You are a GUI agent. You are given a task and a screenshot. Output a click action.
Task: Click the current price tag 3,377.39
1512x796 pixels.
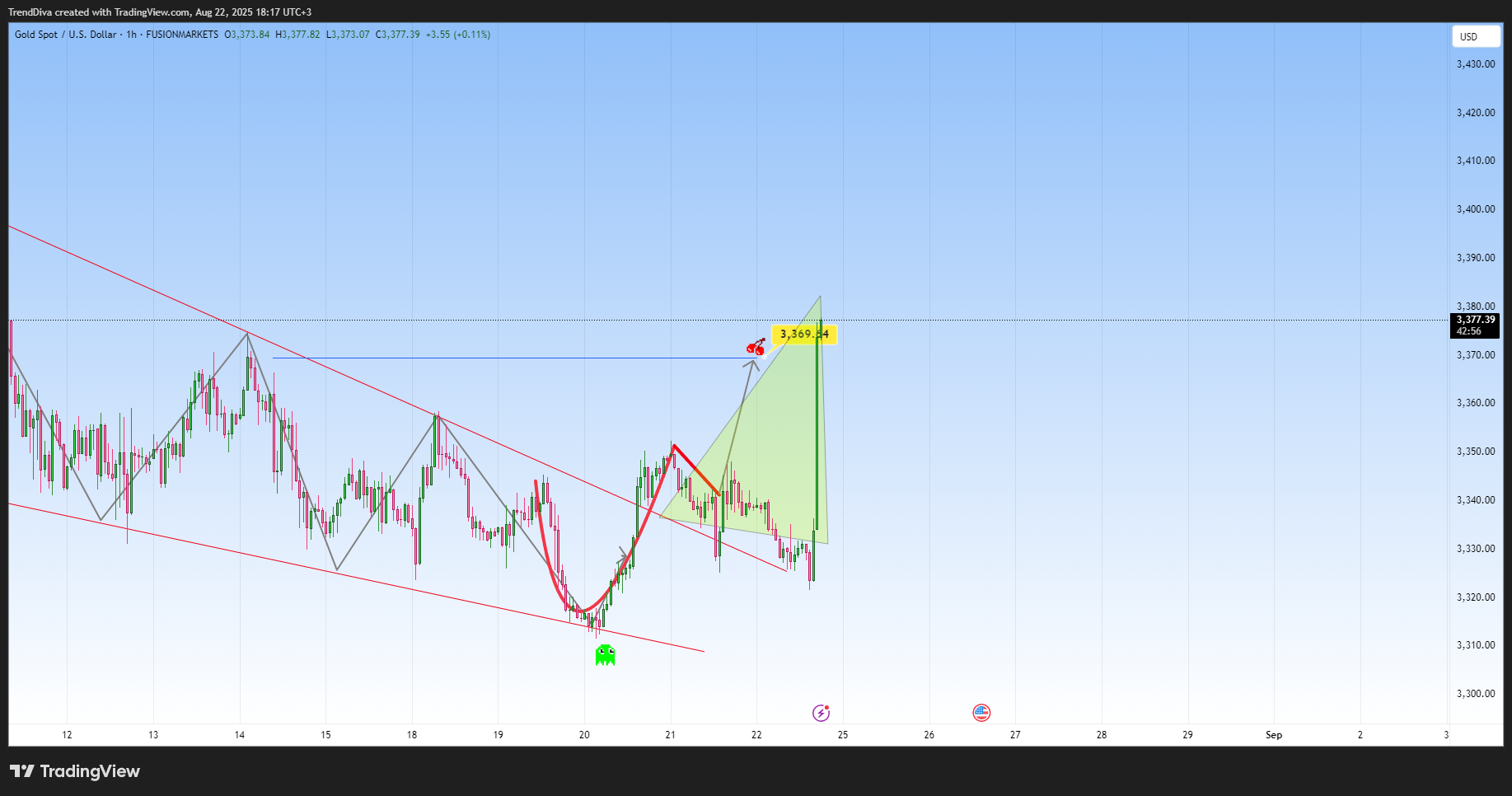[1475, 325]
